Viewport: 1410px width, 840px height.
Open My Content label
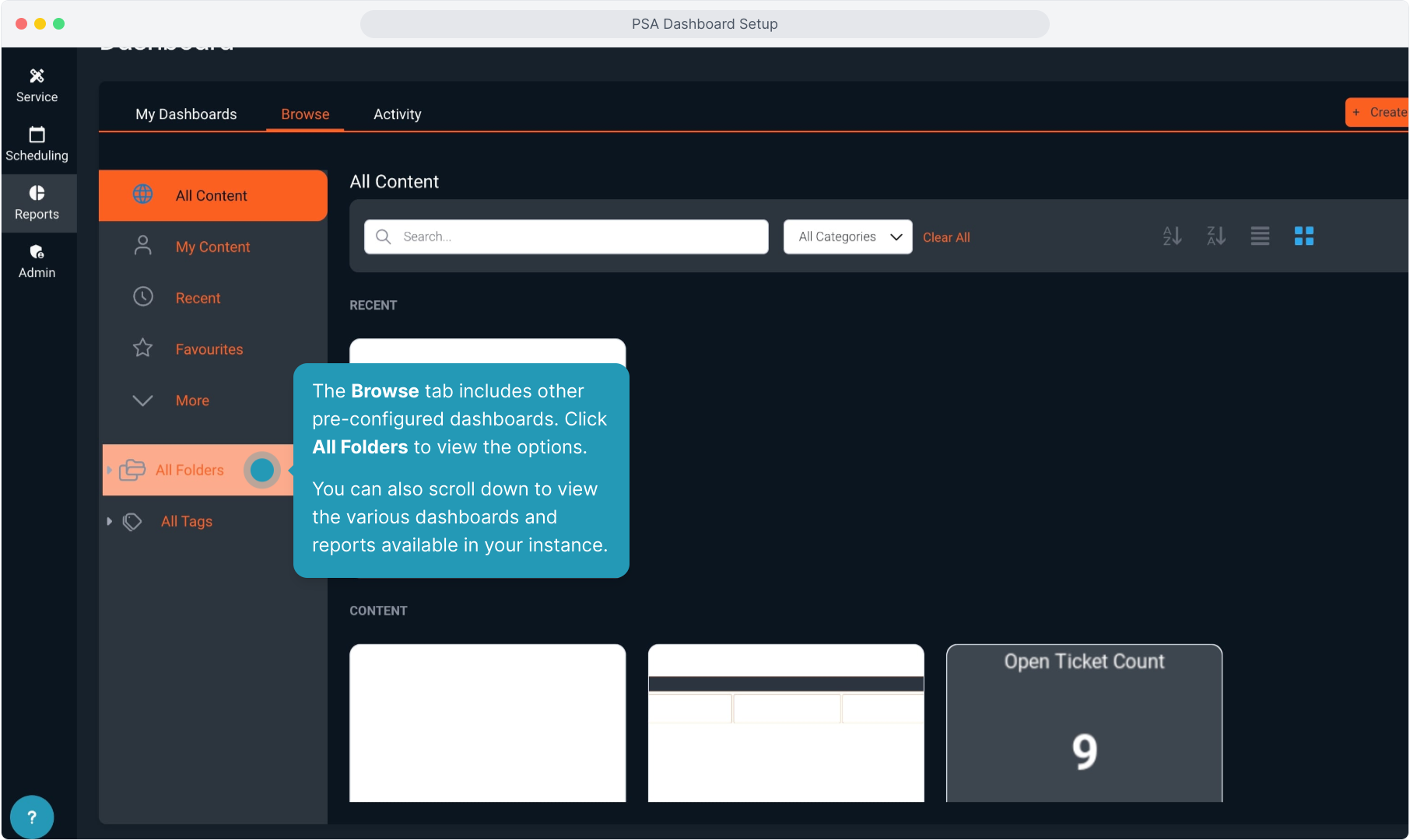[212, 247]
